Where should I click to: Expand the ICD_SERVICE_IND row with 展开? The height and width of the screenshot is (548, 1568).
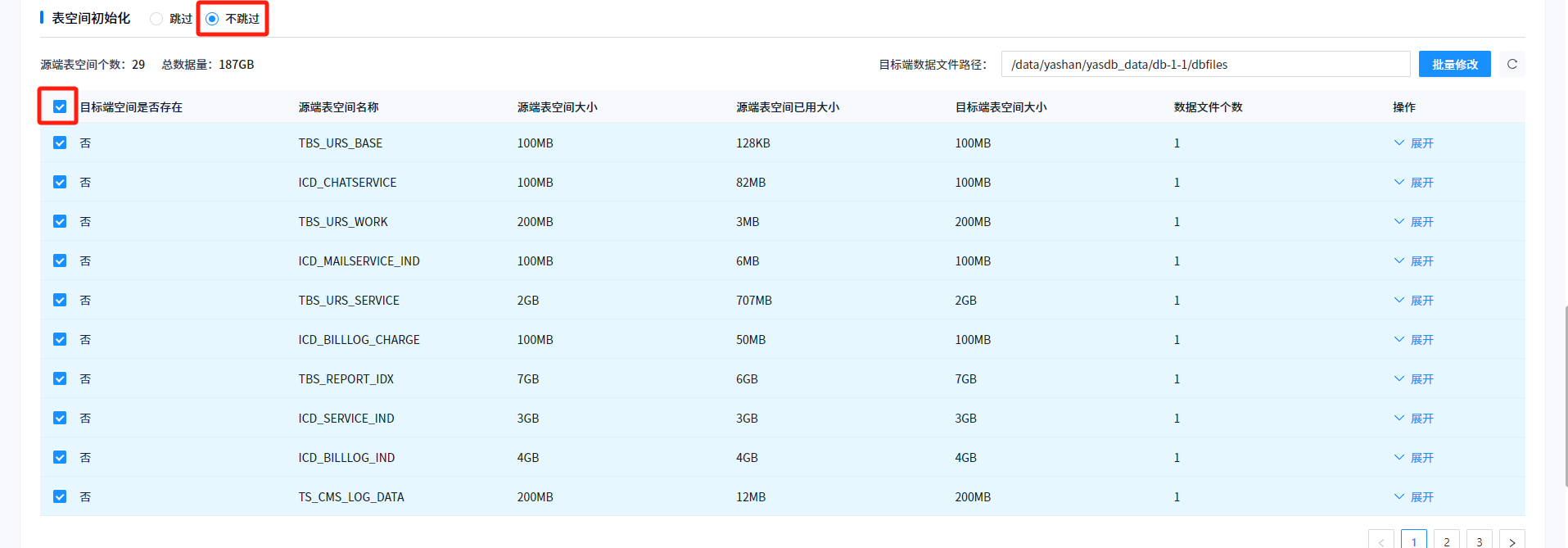click(x=1414, y=419)
